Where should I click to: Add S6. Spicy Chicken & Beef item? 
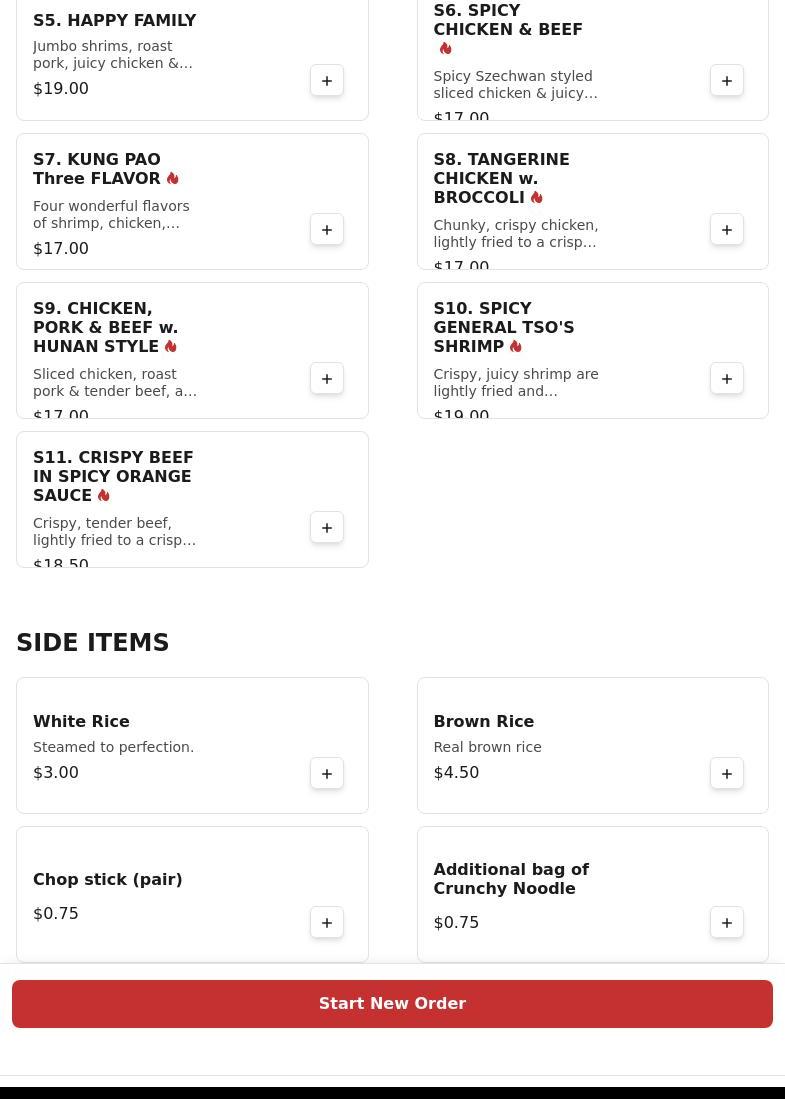coord(727,81)
